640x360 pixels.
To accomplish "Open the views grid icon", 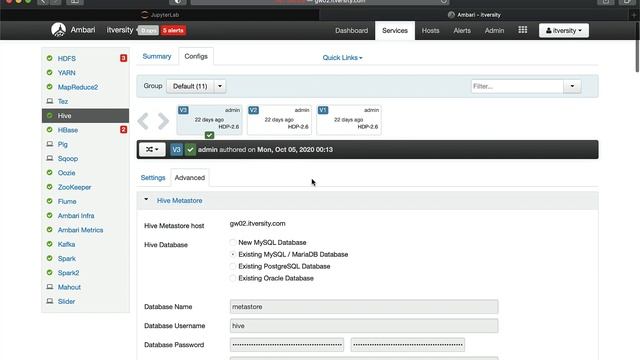I will click(x=522, y=30).
